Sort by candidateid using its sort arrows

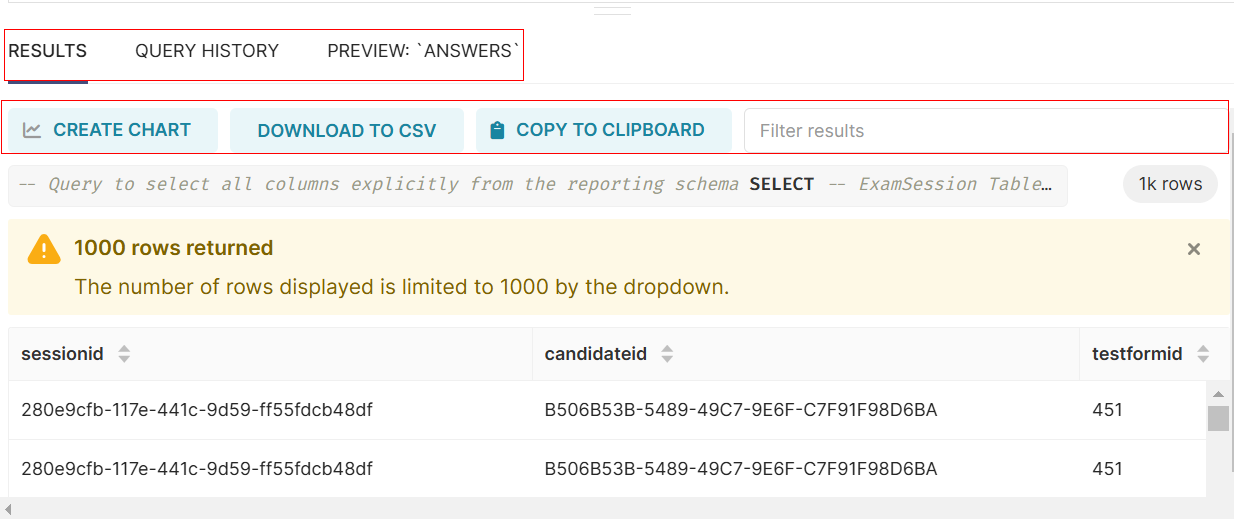pyautogui.click(x=667, y=354)
